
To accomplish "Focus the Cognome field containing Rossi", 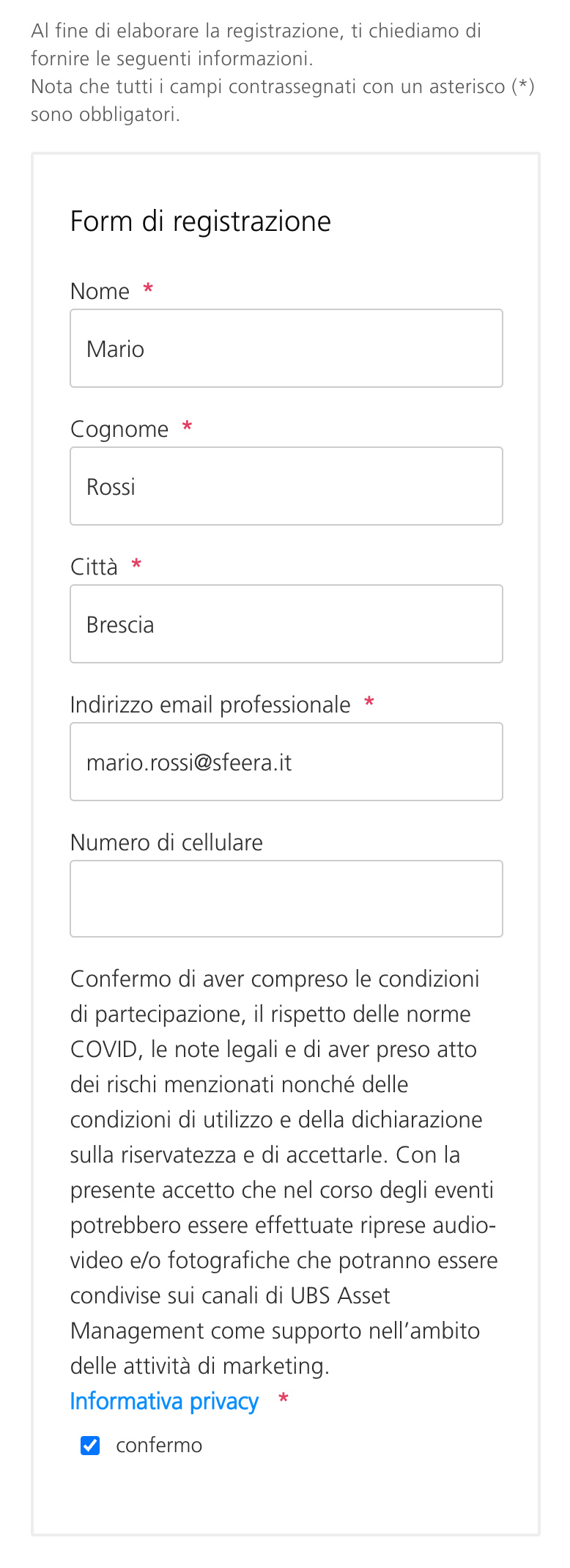I will [286, 486].
